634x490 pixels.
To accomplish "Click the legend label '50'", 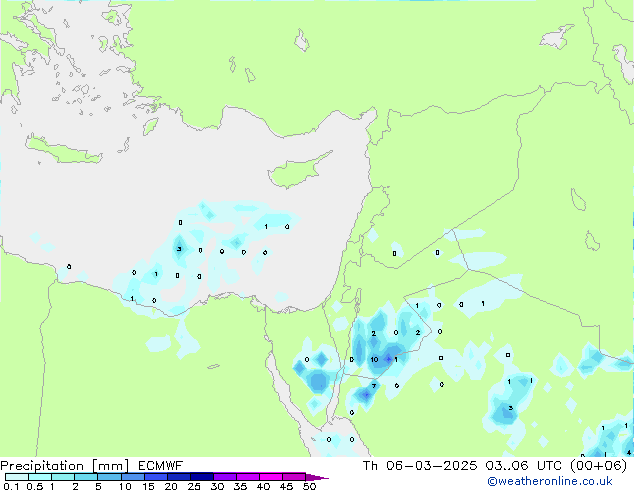I will point(309,486).
